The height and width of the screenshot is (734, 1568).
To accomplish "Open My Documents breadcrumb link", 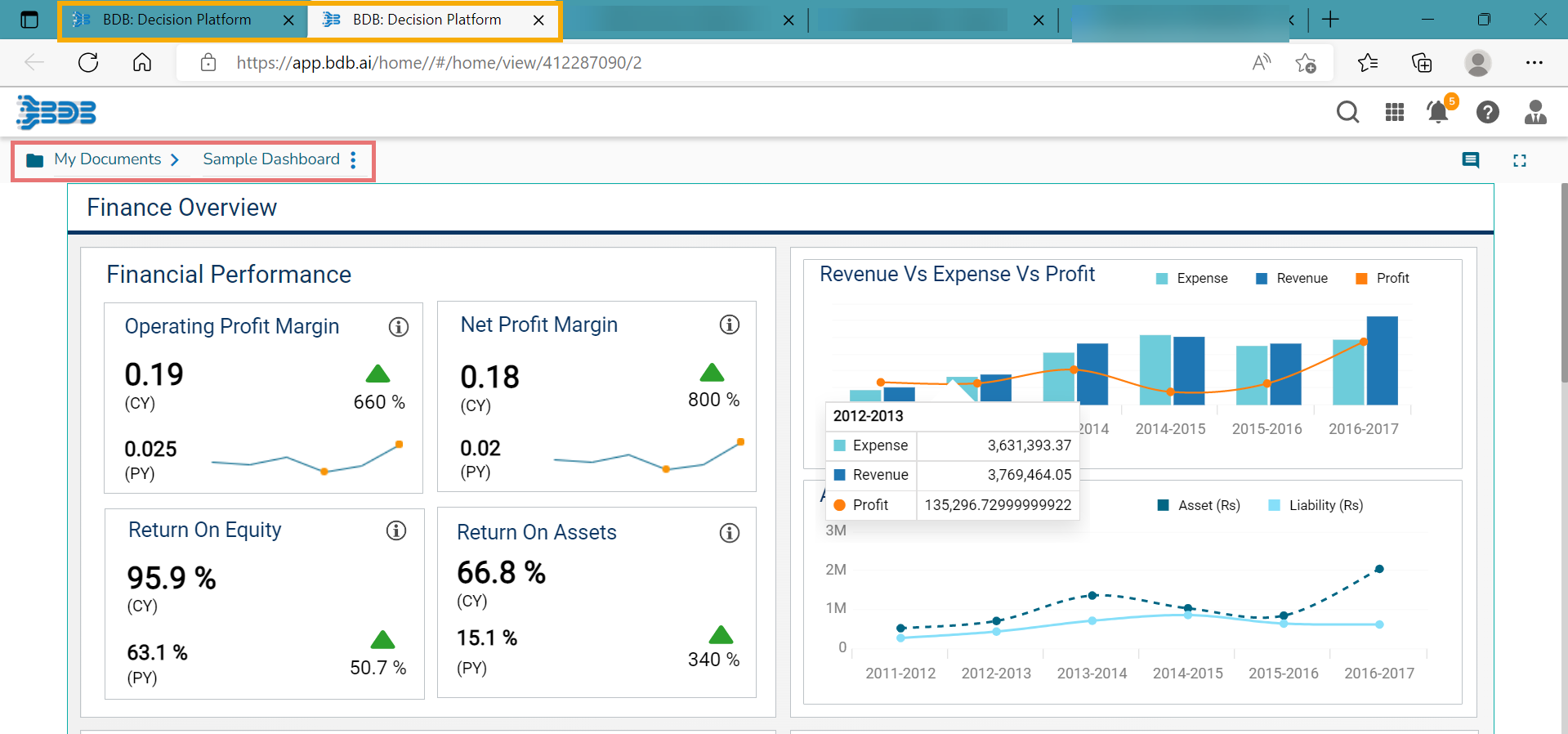I will click(107, 159).
